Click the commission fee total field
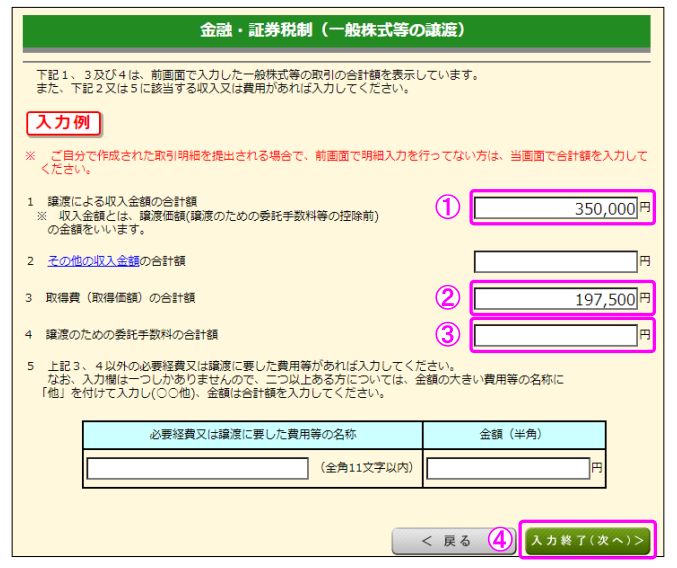 (556, 335)
